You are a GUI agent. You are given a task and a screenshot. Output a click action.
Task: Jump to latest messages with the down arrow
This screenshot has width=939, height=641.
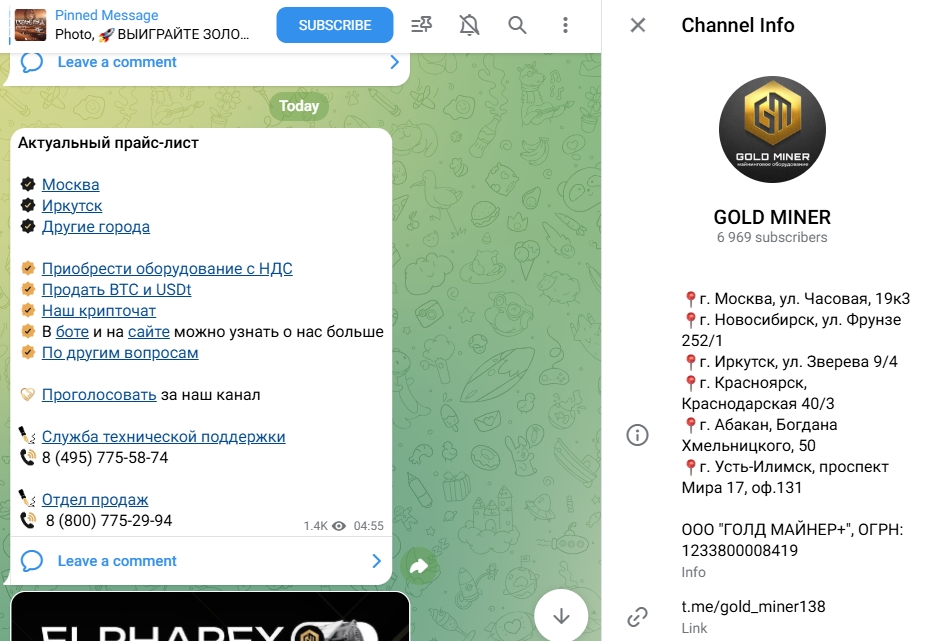[x=561, y=615]
